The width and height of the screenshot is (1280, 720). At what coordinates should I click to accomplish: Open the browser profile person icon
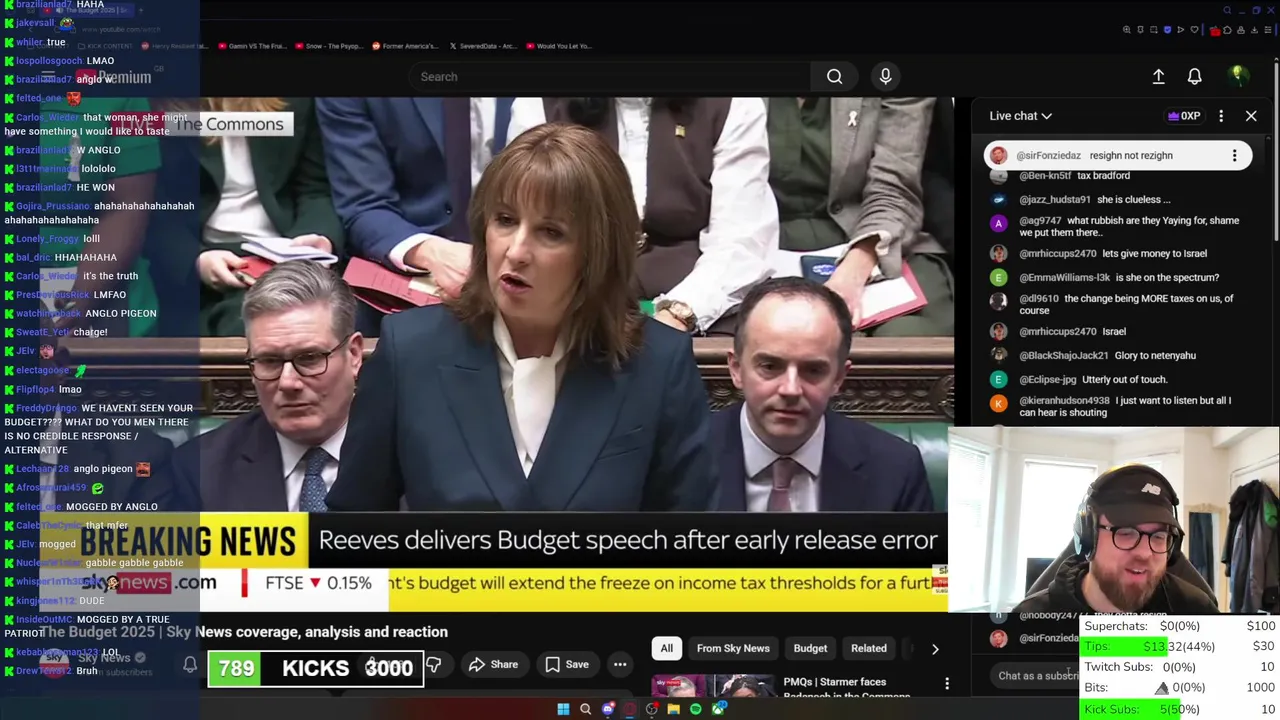coord(1241,30)
